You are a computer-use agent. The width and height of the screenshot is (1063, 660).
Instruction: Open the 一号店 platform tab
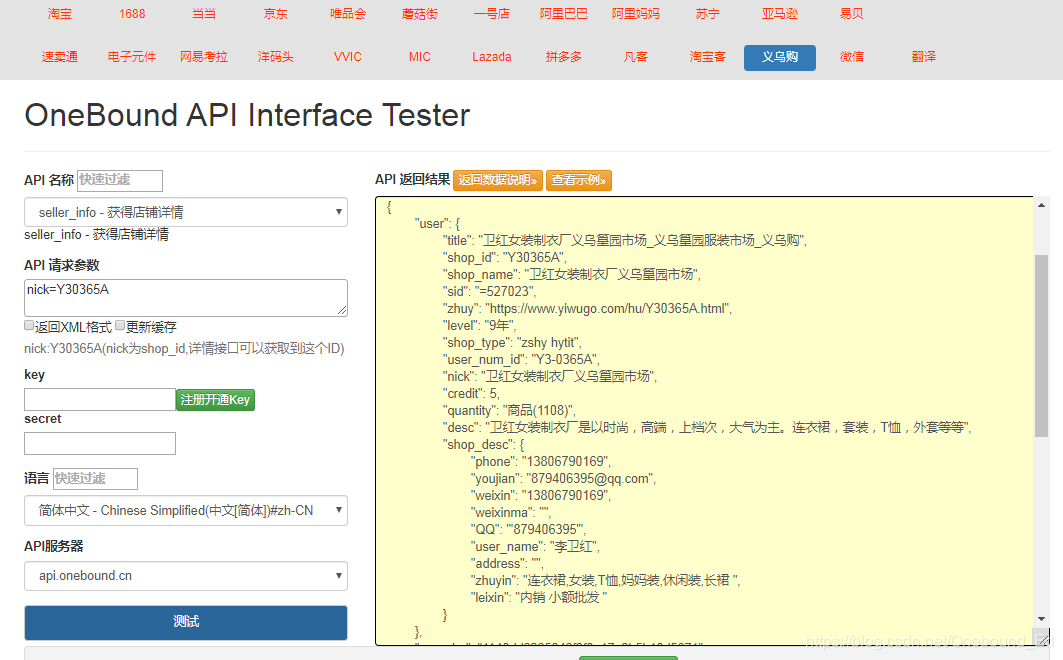click(492, 14)
